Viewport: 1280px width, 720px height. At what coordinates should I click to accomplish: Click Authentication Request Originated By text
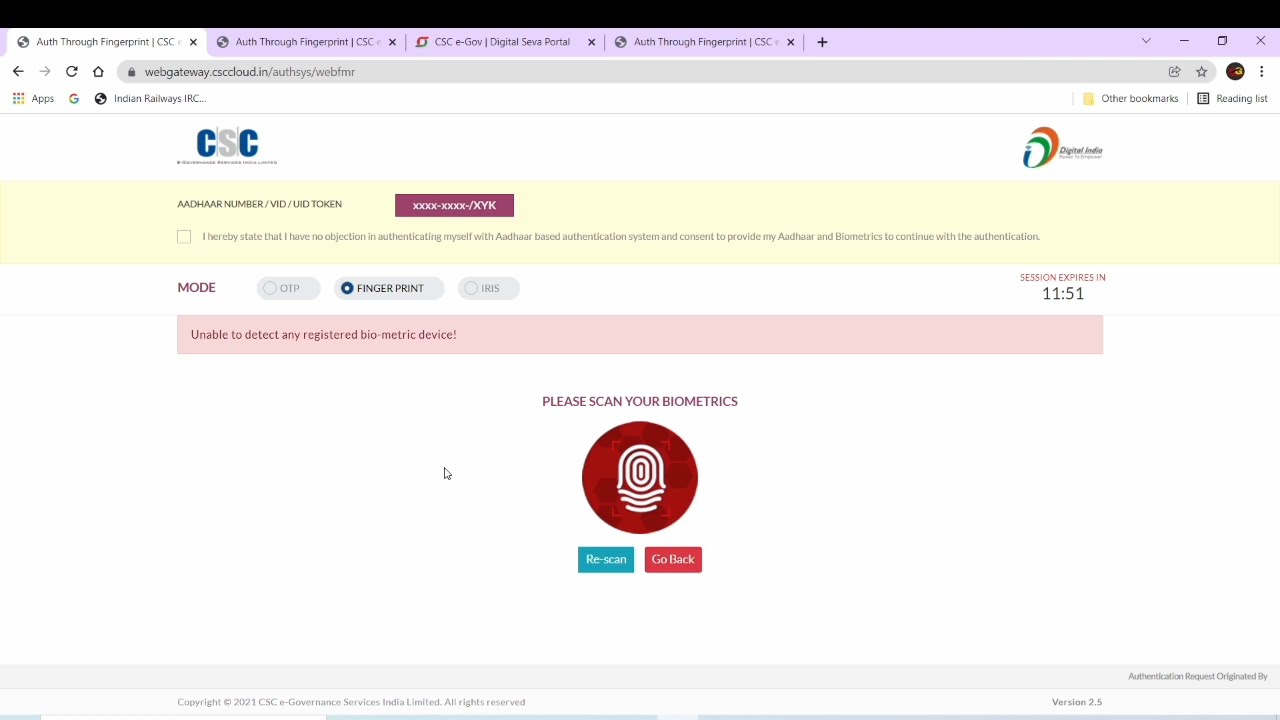point(1198,677)
